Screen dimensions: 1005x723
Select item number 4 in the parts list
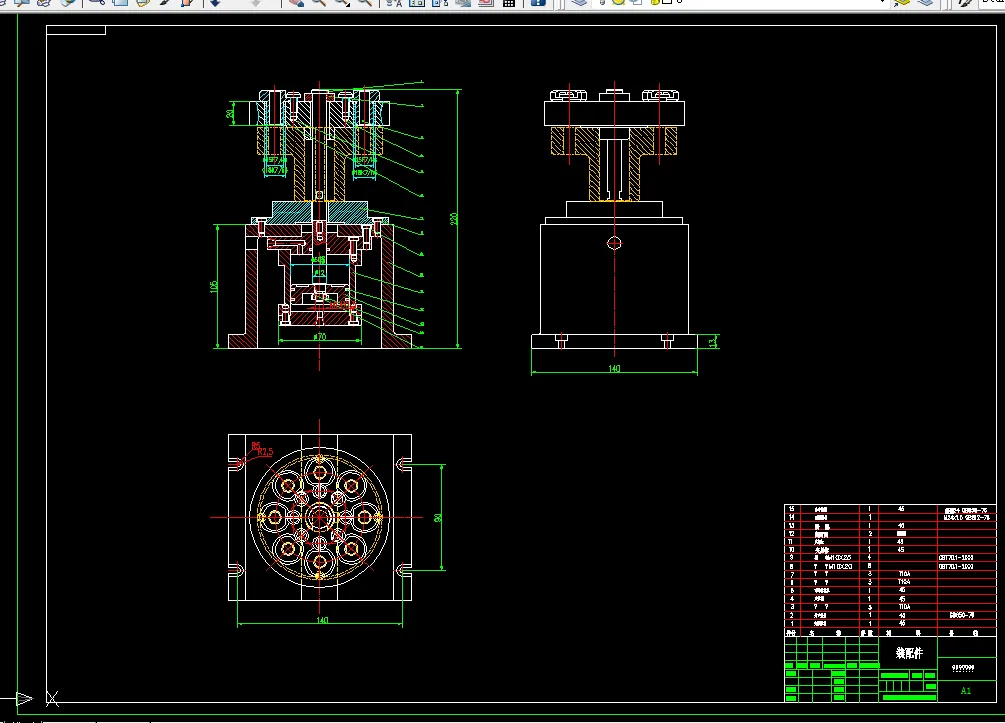(x=792, y=599)
